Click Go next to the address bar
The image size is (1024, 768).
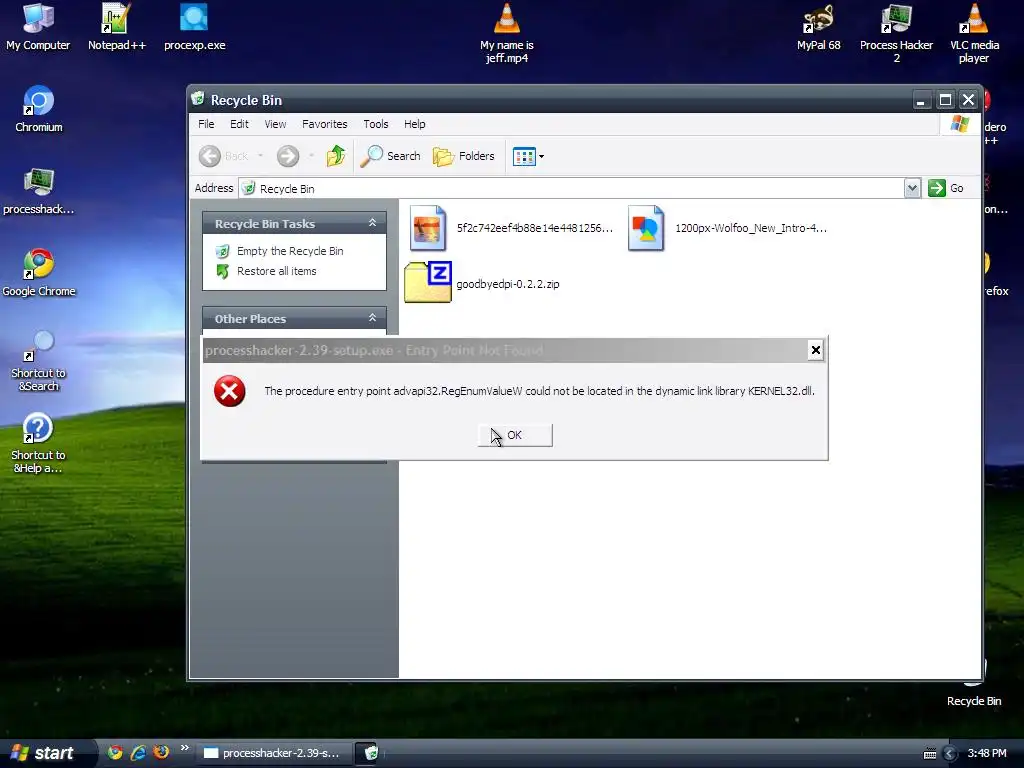point(946,188)
